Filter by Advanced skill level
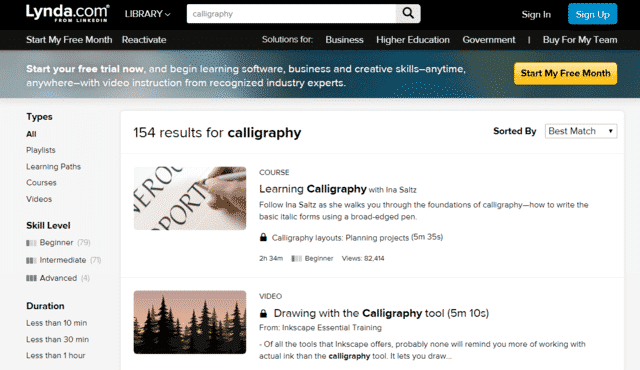Viewport: 640px width, 370px height. [x=58, y=278]
